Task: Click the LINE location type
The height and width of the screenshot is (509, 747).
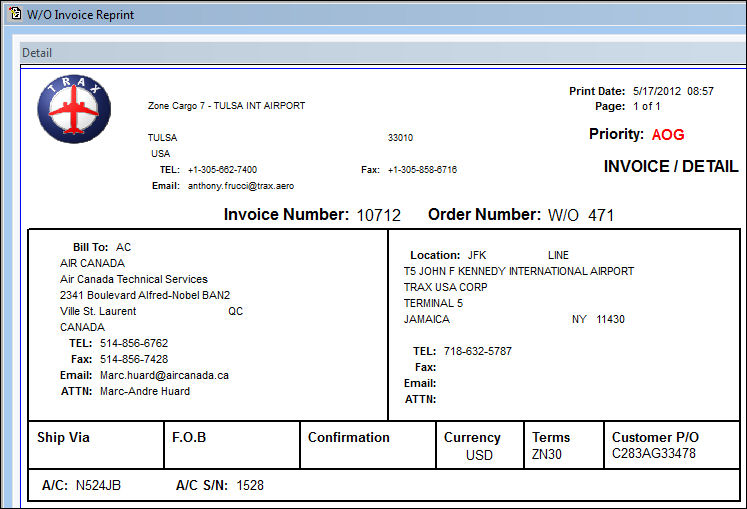Action: tap(558, 255)
